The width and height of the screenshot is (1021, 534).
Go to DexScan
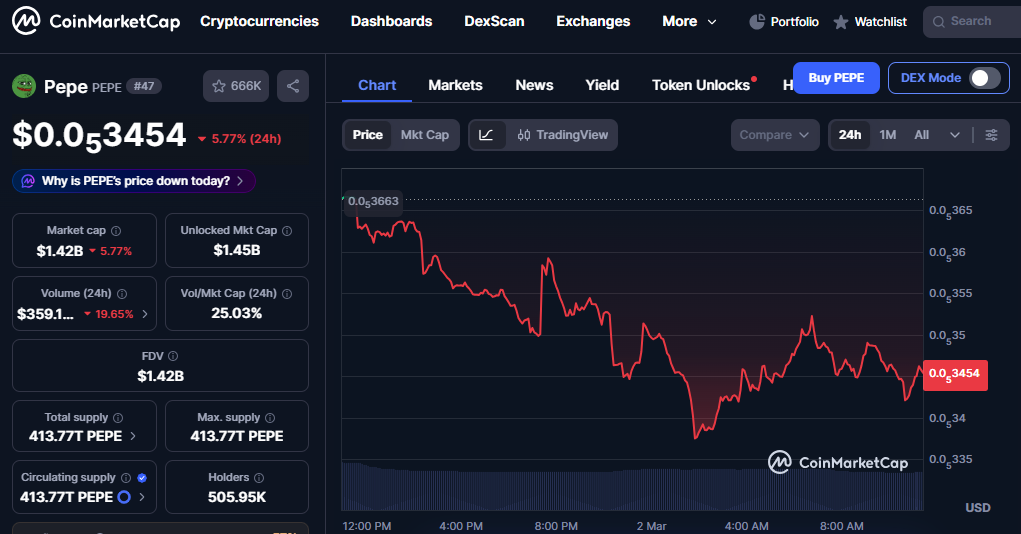click(x=494, y=21)
